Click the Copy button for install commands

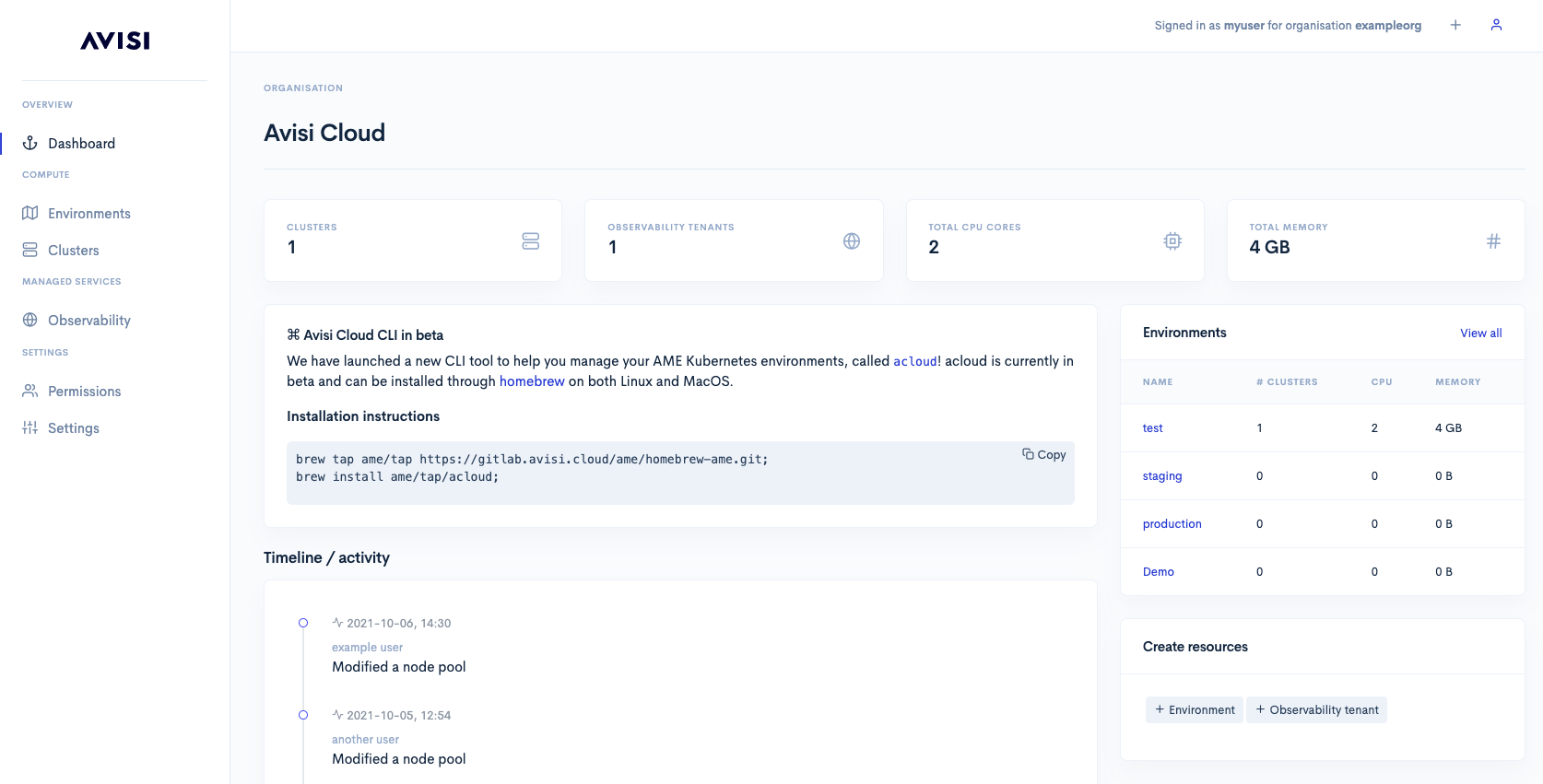tap(1043, 454)
